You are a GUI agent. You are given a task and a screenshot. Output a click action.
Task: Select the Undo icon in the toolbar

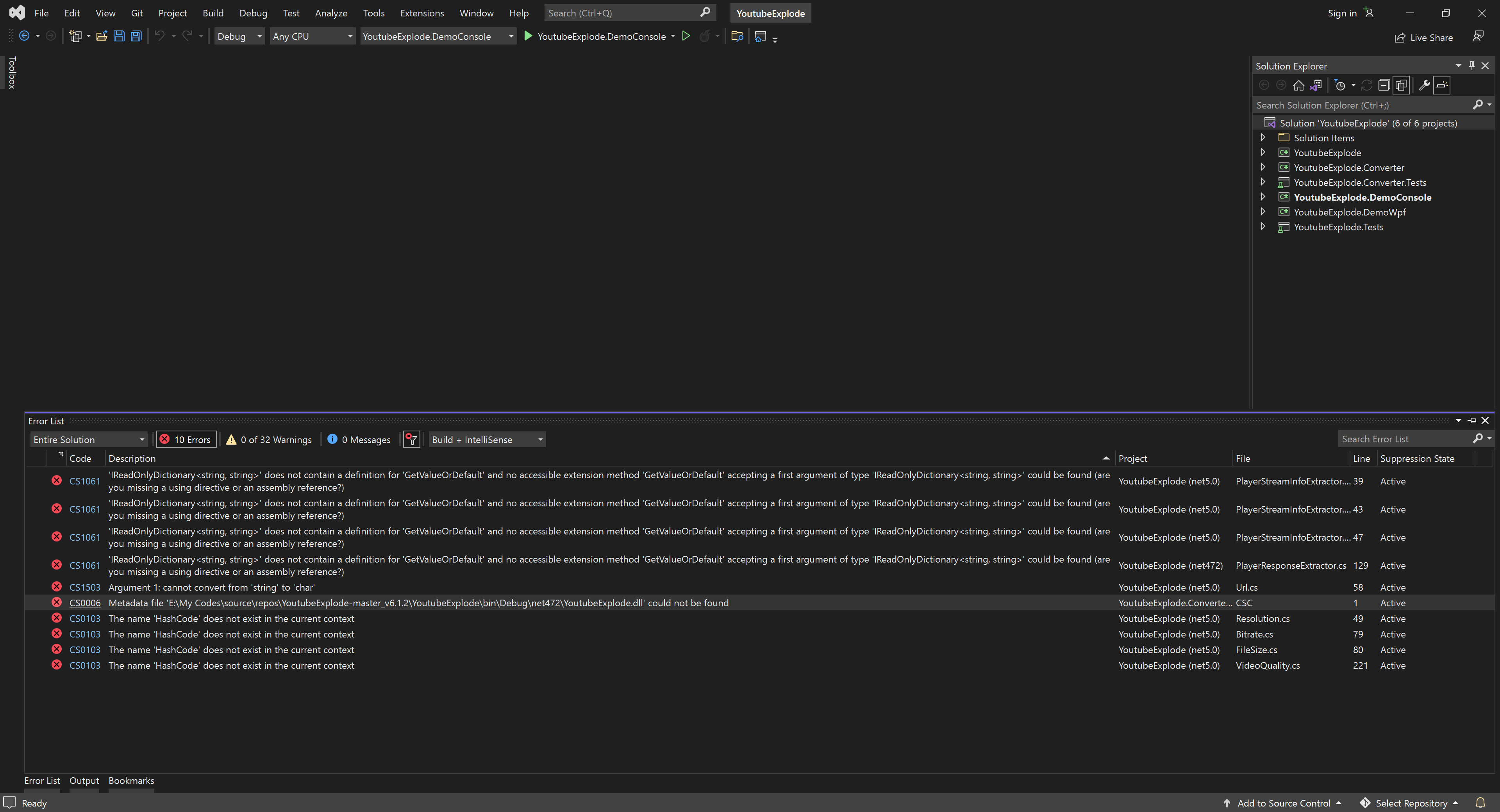coord(159,36)
